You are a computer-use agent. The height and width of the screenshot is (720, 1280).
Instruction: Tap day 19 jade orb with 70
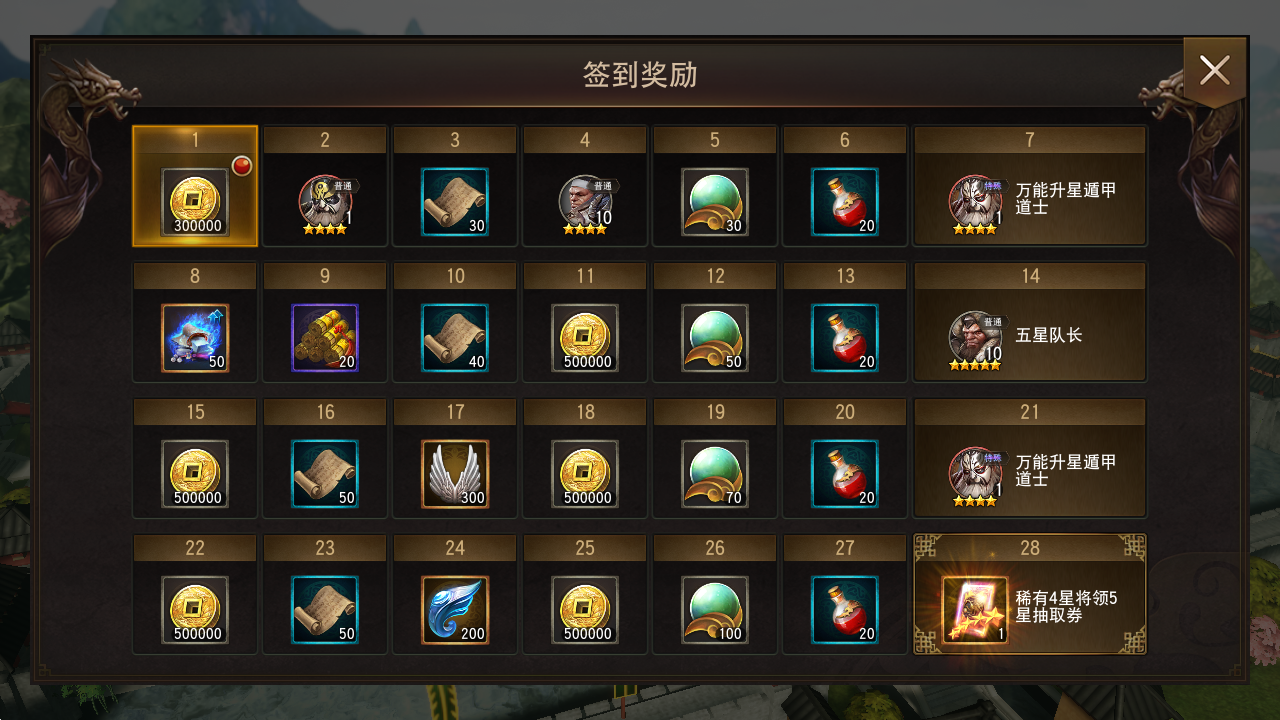(715, 474)
